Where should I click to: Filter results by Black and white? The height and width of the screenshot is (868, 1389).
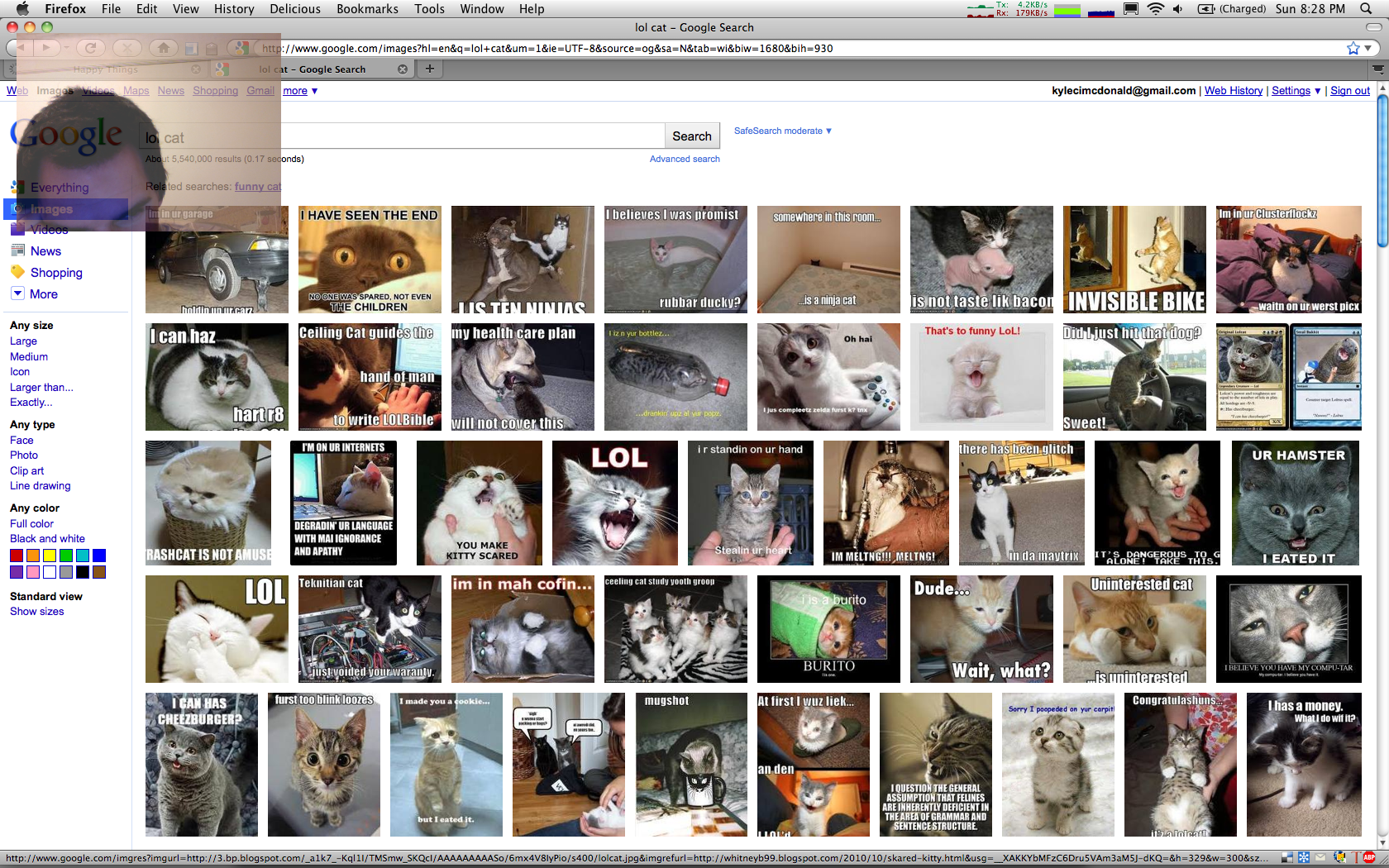[x=47, y=539]
